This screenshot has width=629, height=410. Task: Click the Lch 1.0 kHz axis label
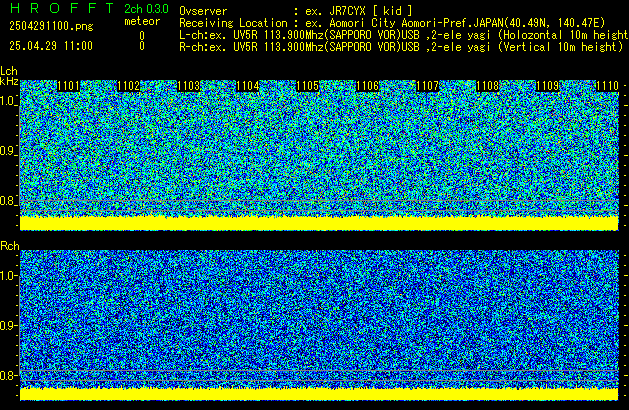tap(8, 101)
